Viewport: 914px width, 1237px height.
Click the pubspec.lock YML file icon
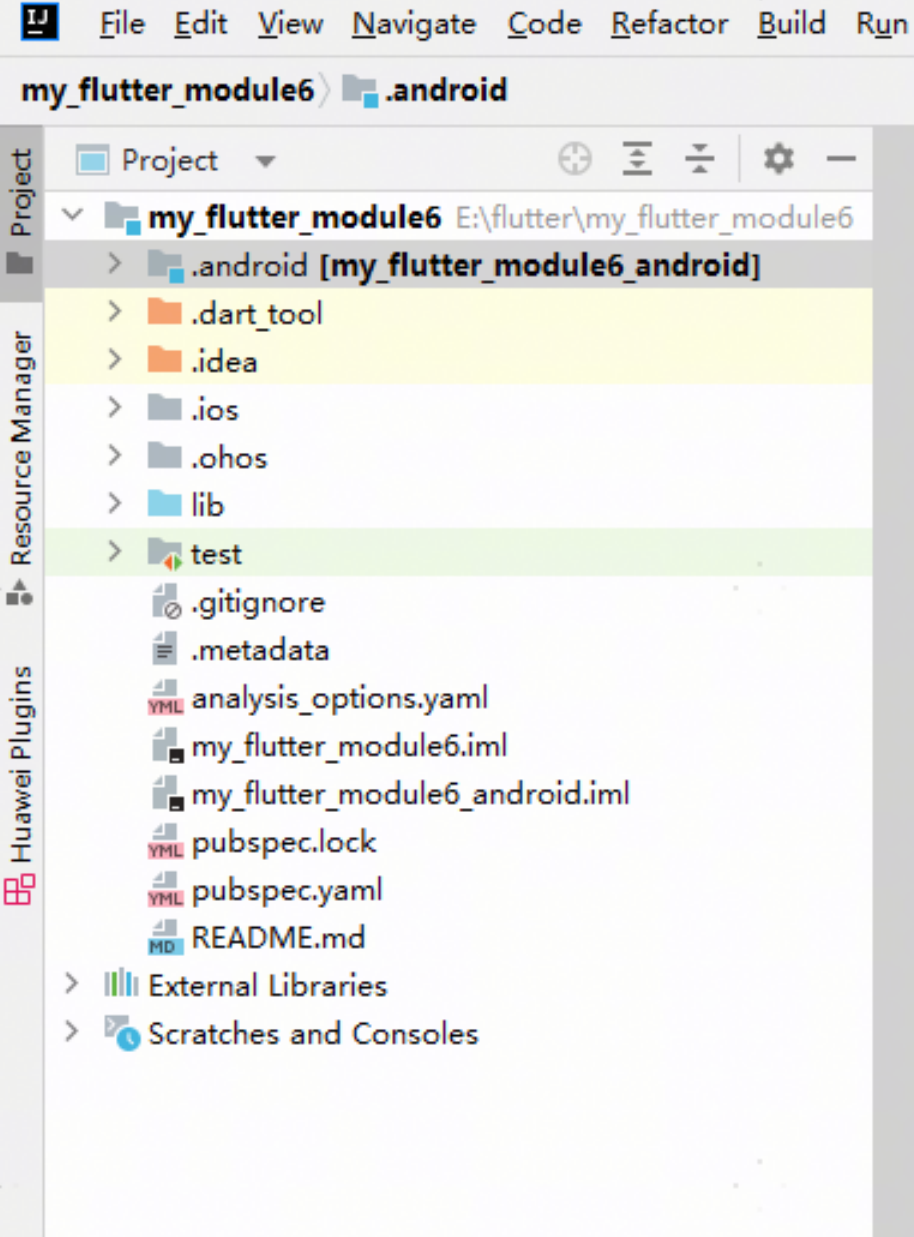click(x=165, y=842)
